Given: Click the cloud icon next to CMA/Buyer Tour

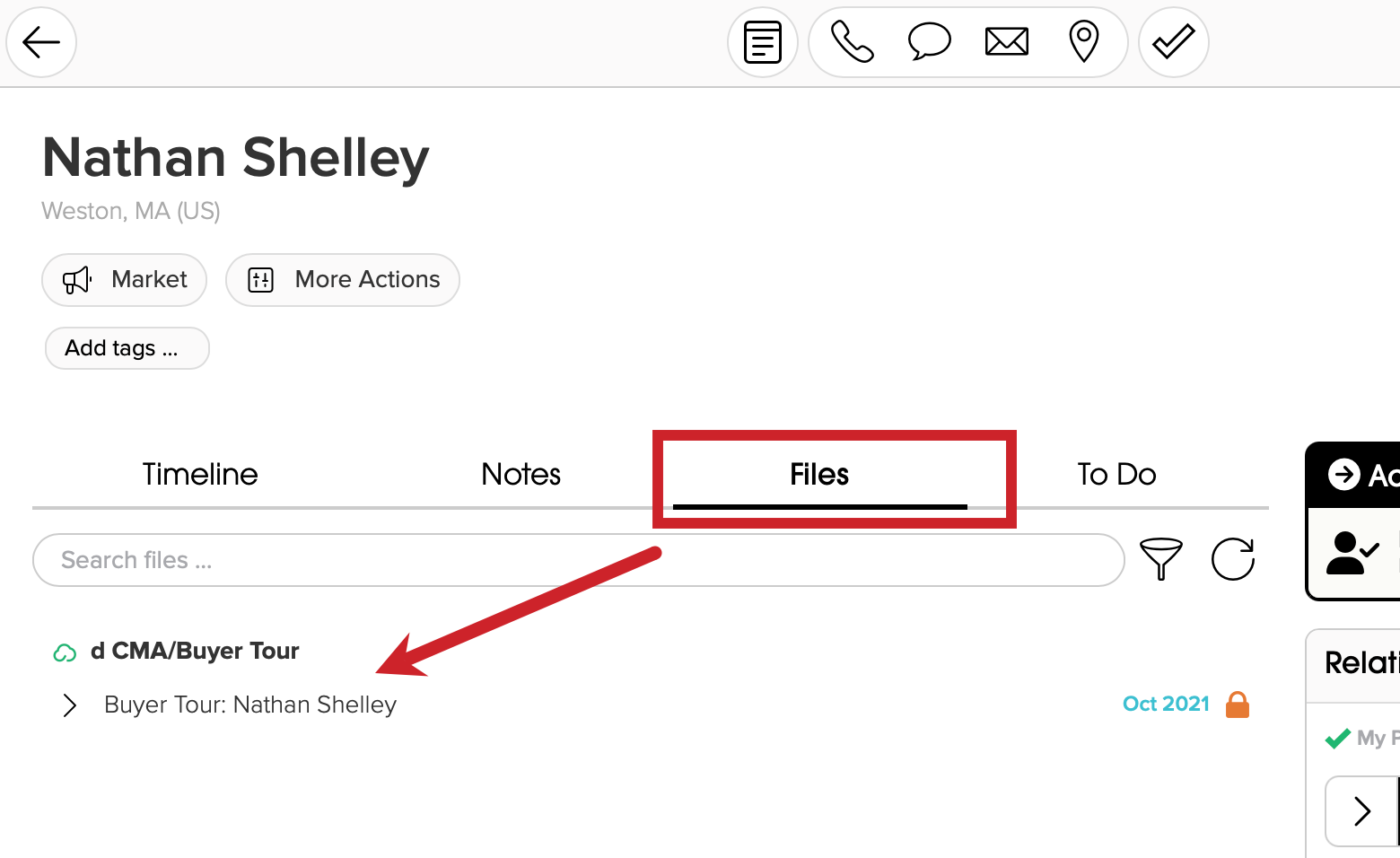Looking at the screenshot, I should point(64,652).
